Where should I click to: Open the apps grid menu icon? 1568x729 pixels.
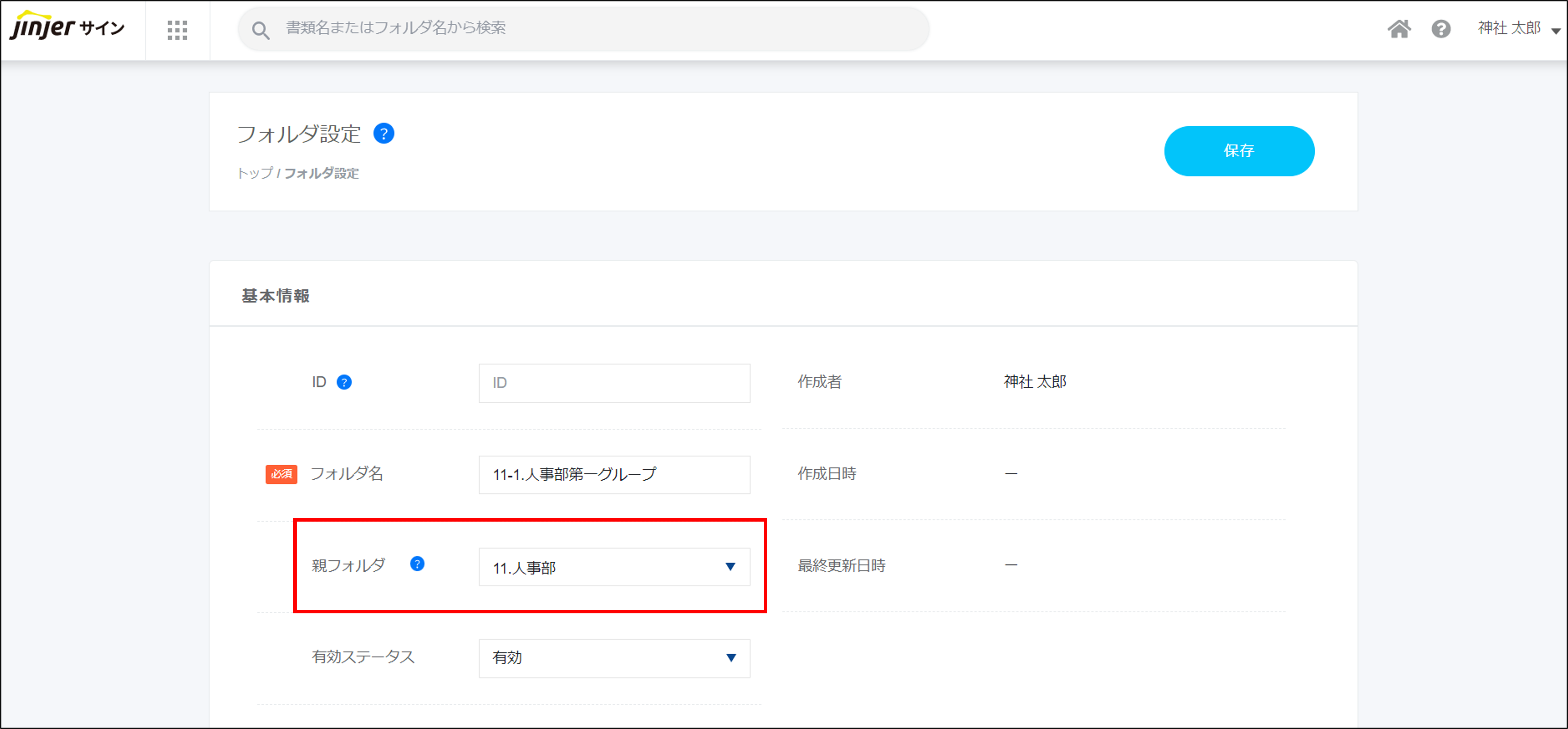tap(177, 30)
